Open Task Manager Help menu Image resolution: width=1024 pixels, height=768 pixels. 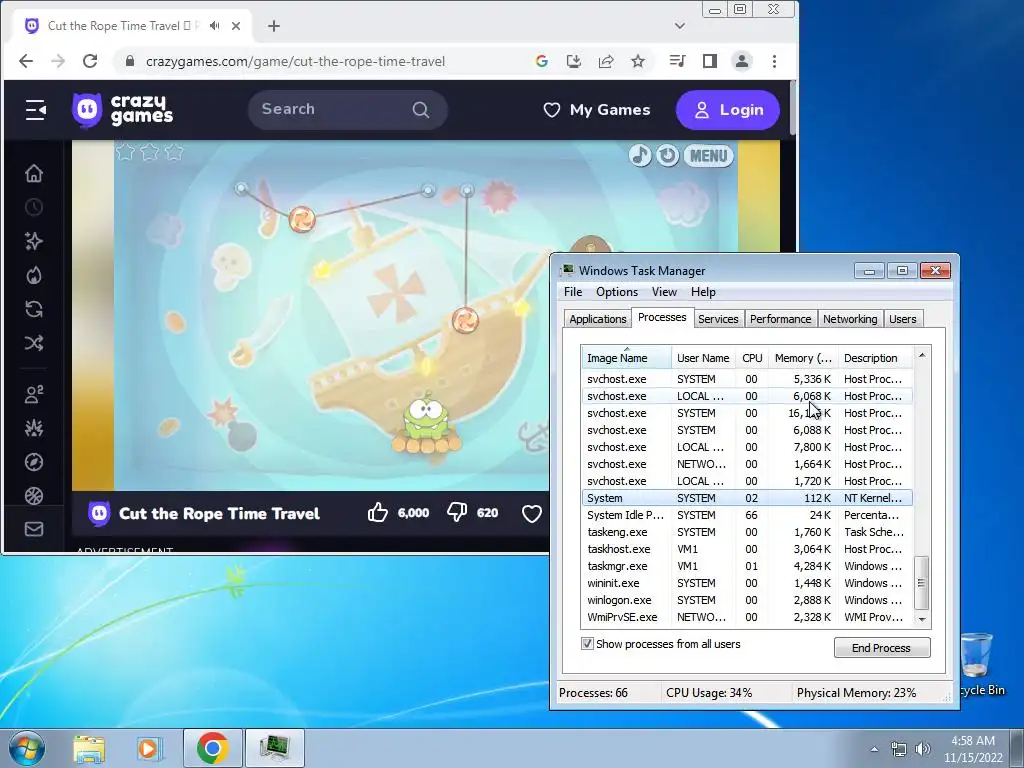coord(703,292)
